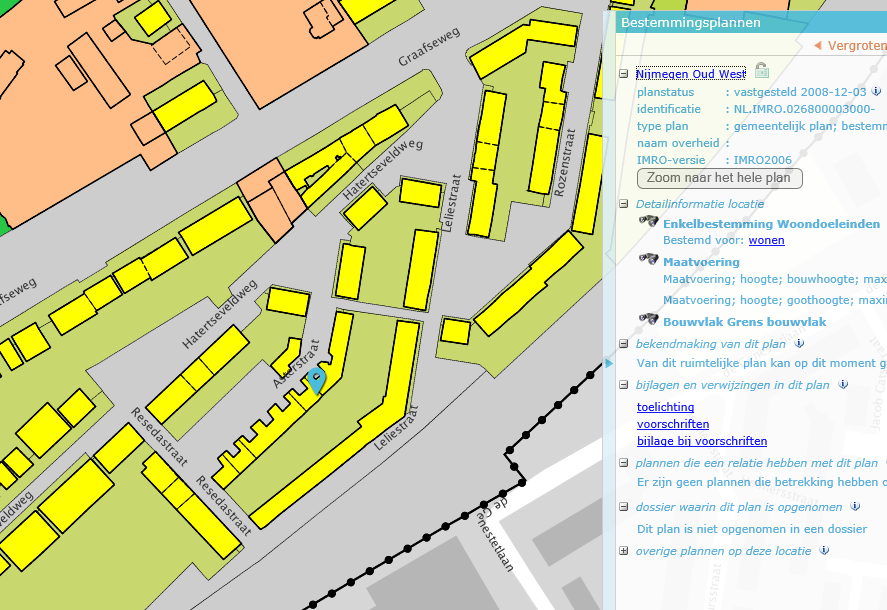The height and width of the screenshot is (610, 887).
Task: Click the info icon next to planstatus date
Action: pos(876,91)
